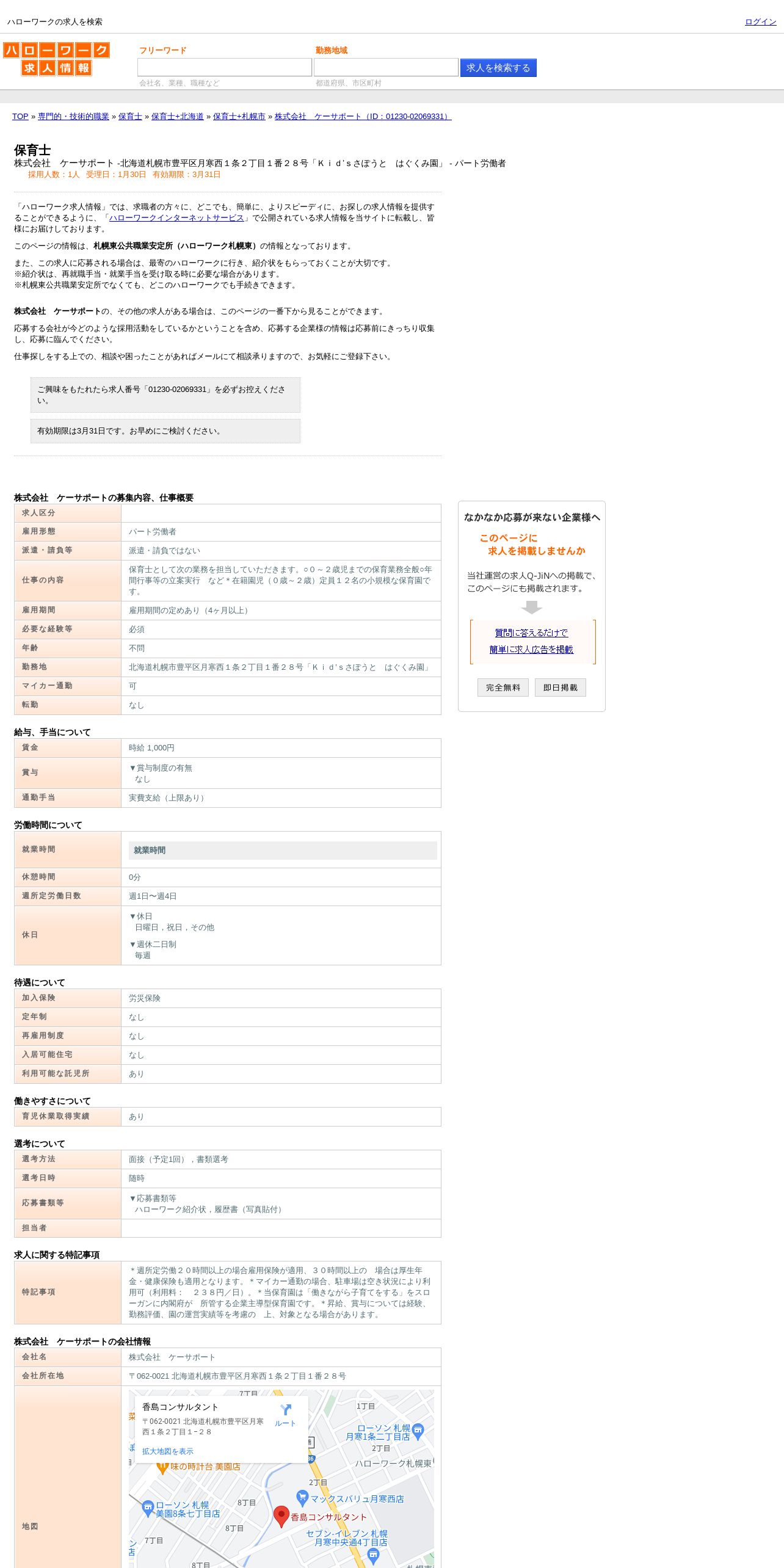This screenshot has width=784, height=1568.
Task: Click the 即日掲載 button
Action: (x=561, y=688)
